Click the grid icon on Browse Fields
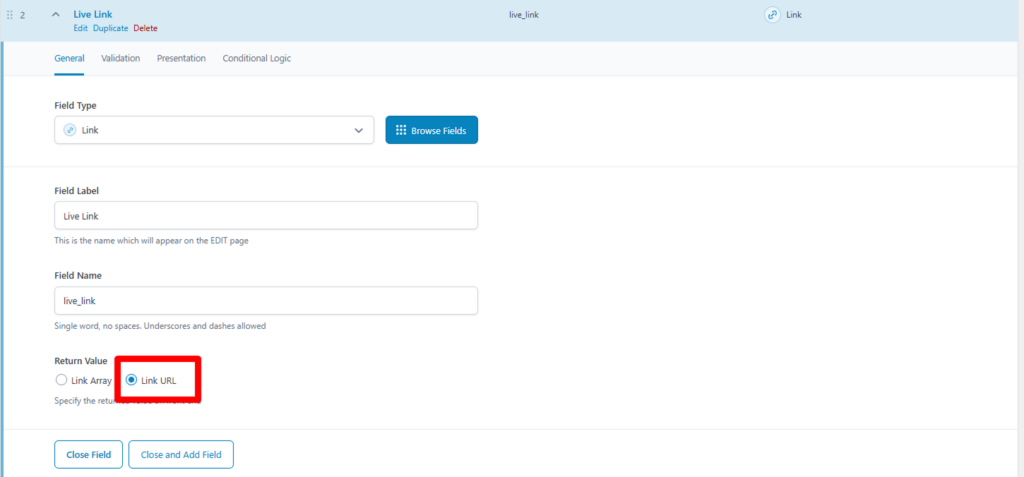The image size is (1024, 477). [x=402, y=130]
